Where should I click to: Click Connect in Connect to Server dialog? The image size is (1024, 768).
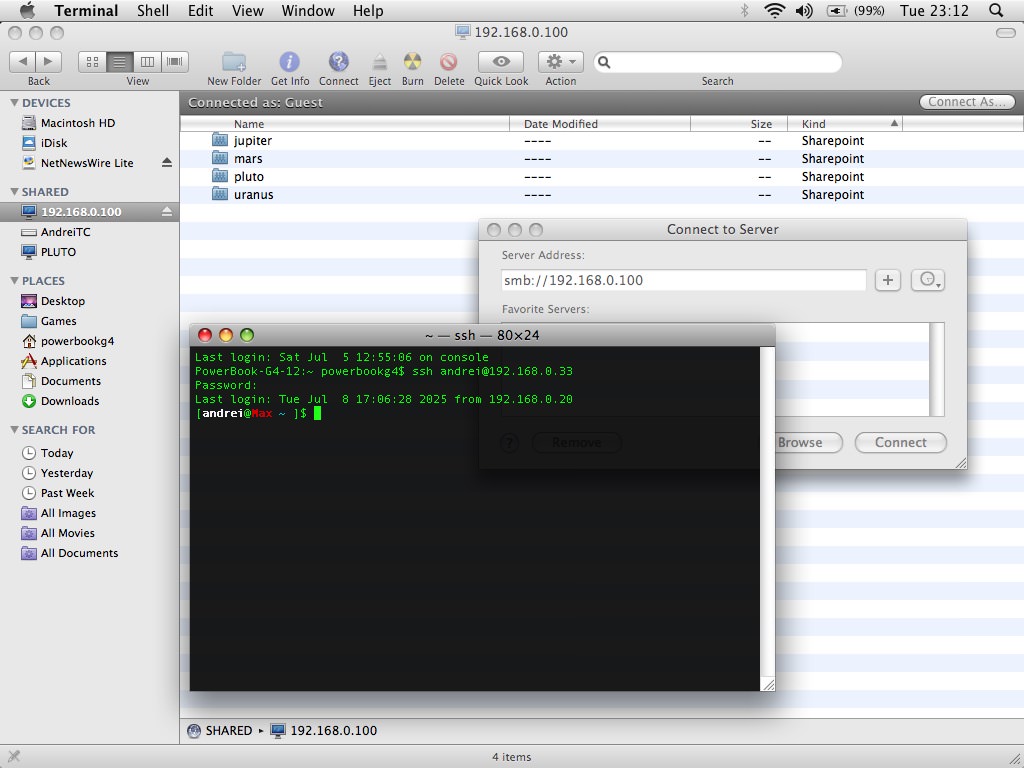tap(901, 442)
